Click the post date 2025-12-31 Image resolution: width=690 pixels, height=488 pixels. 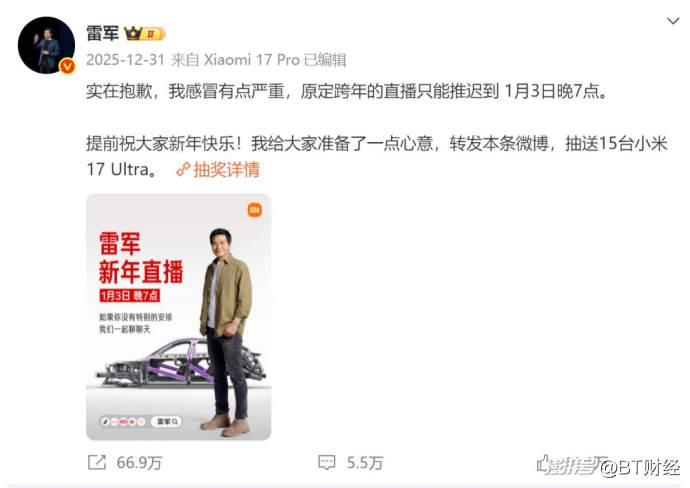click(125, 60)
